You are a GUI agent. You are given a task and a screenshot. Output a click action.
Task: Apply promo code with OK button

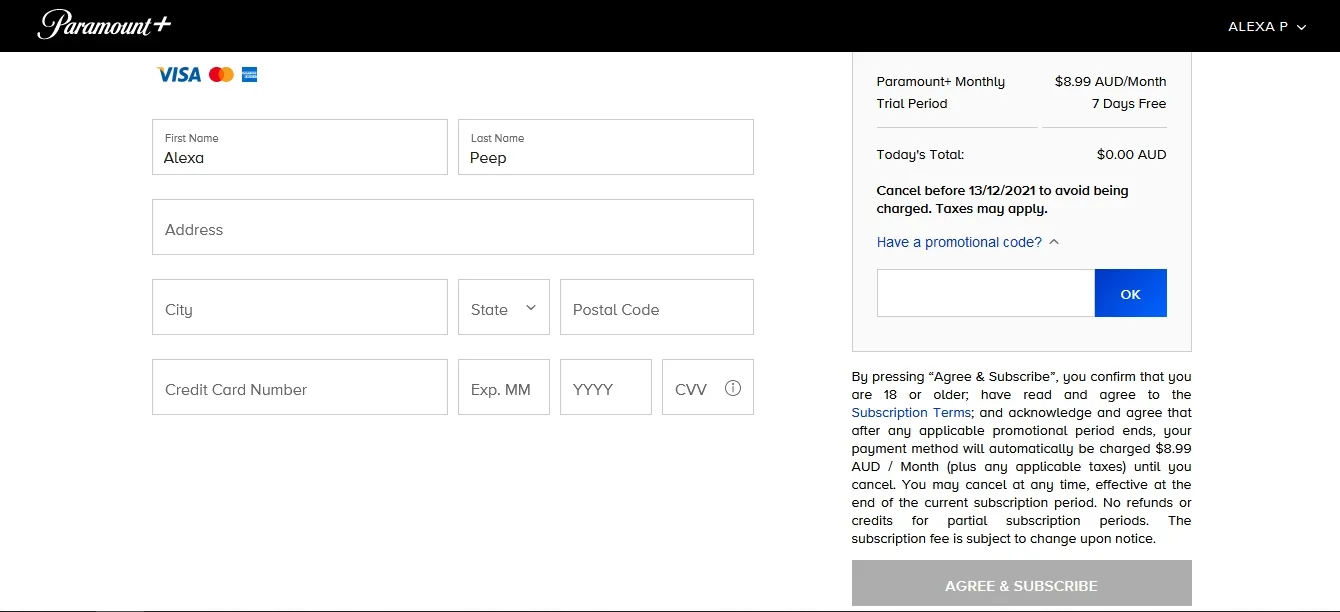pos(1130,293)
